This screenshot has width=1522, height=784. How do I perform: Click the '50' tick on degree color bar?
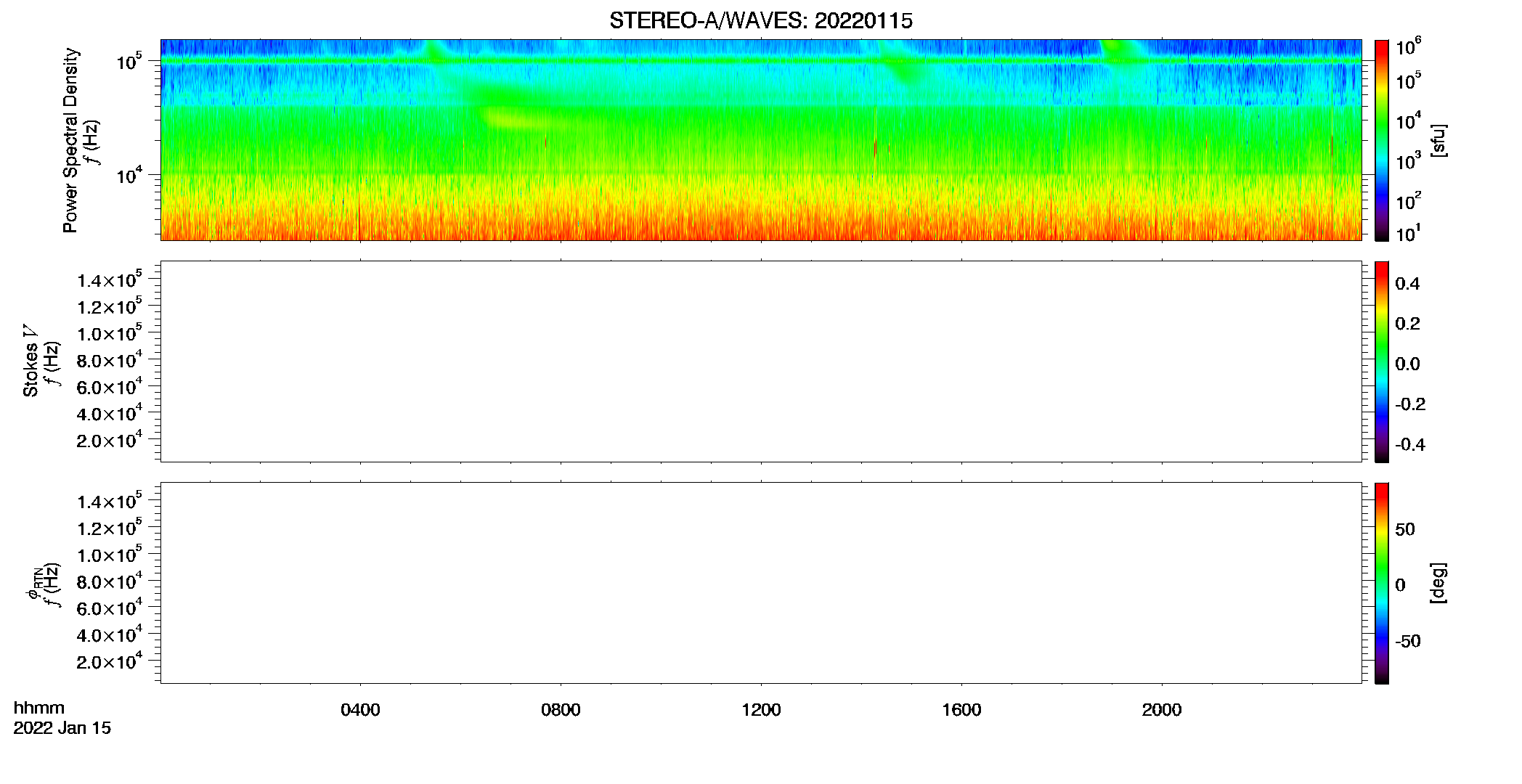(1405, 529)
